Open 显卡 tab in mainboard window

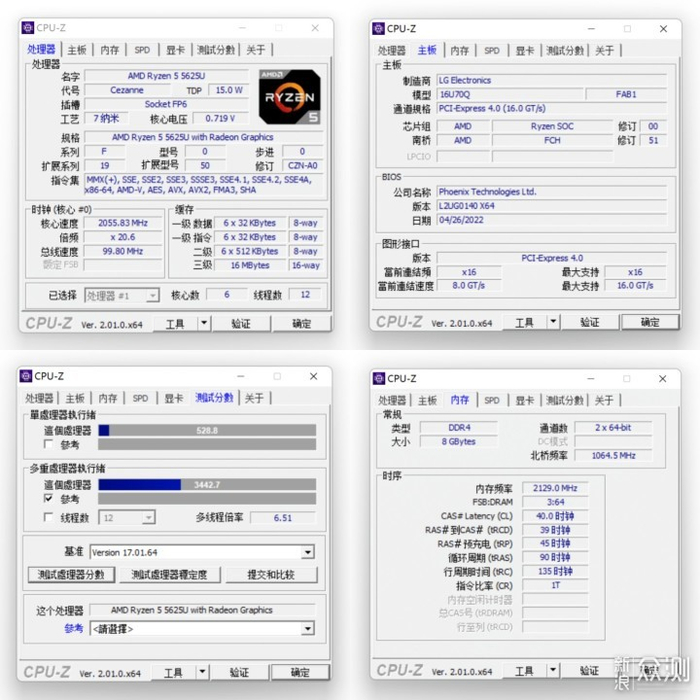pyautogui.click(x=525, y=50)
